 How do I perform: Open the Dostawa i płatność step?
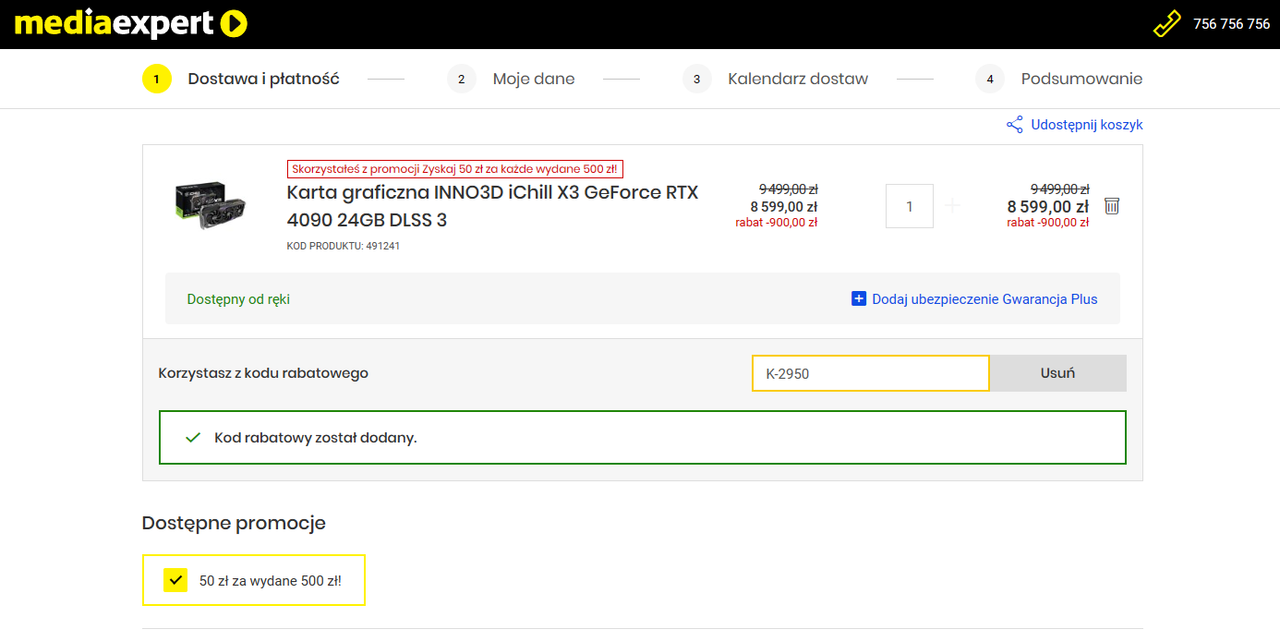(264, 79)
